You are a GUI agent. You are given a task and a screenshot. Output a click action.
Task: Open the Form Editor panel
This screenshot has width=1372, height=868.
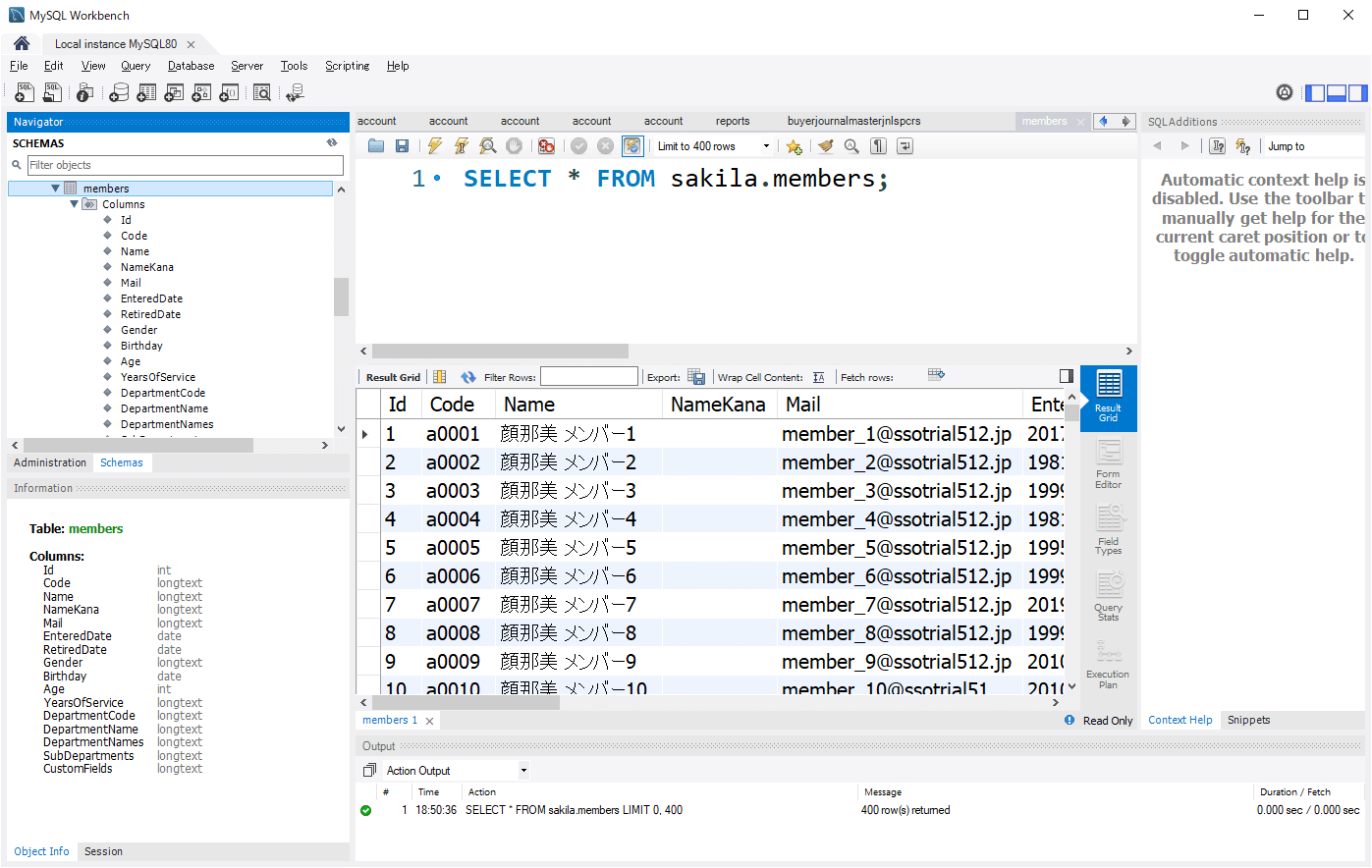click(1108, 465)
